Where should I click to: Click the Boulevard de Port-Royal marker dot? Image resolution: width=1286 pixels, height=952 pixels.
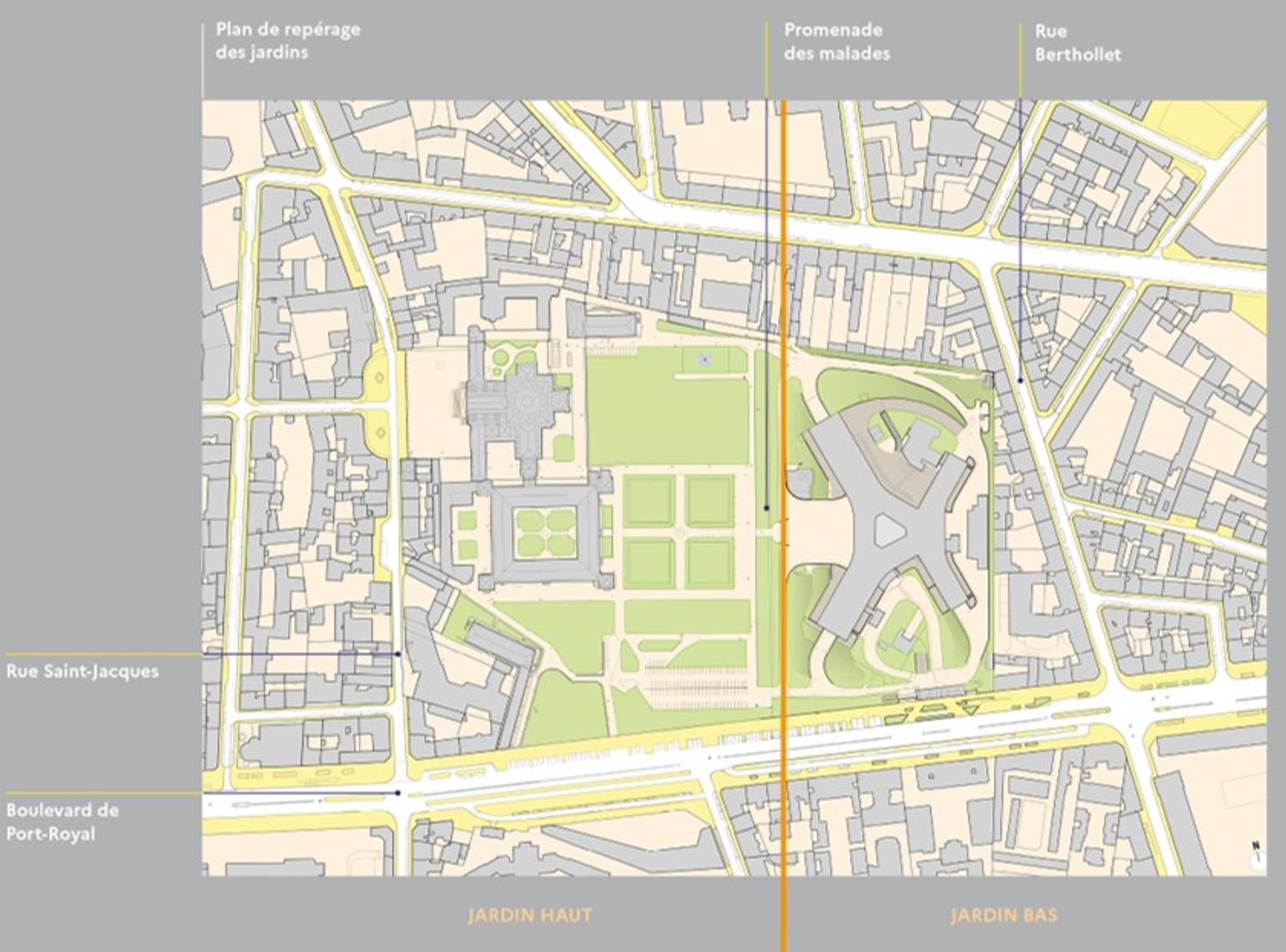pos(398,793)
